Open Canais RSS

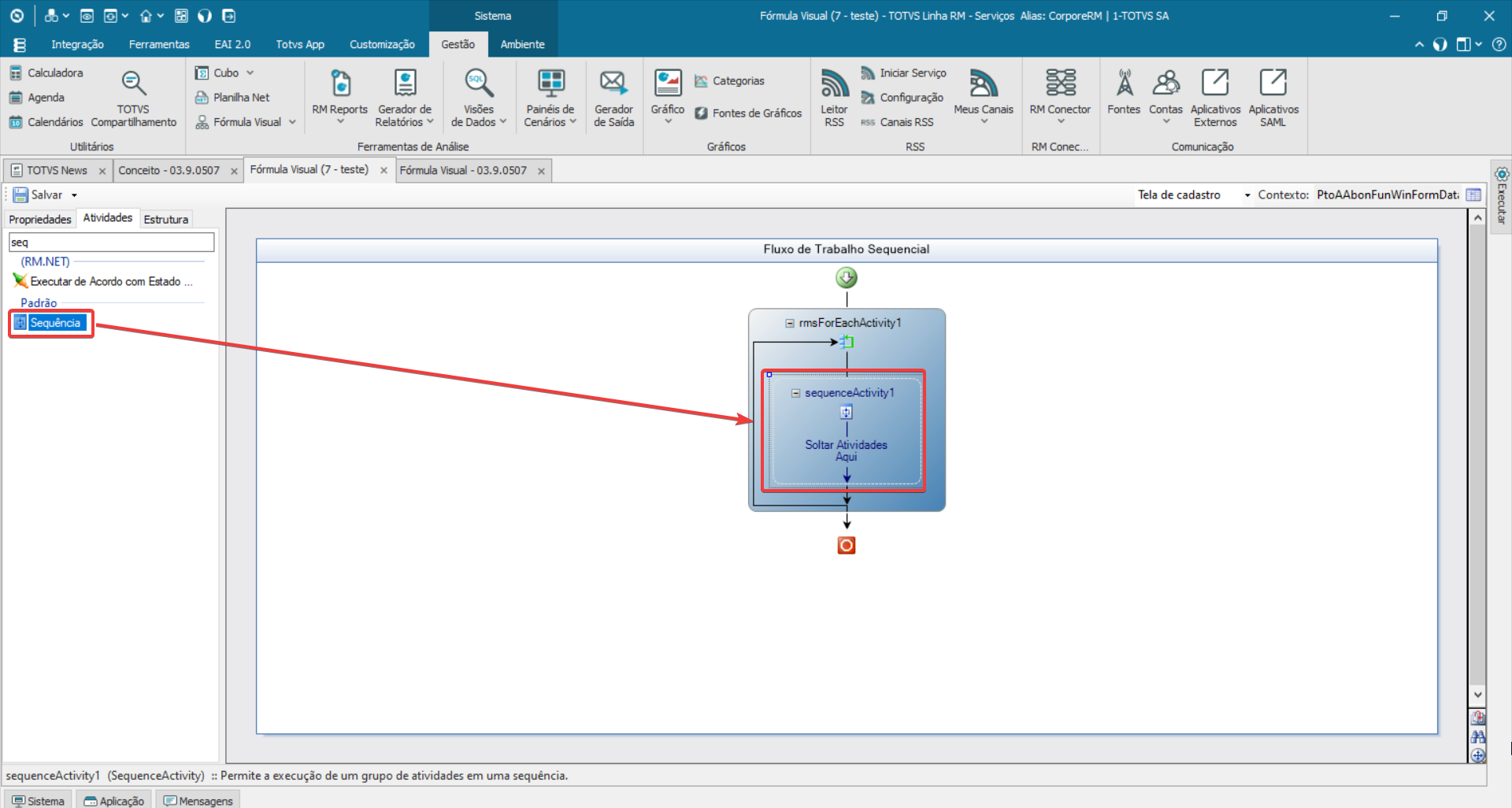click(897, 122)
